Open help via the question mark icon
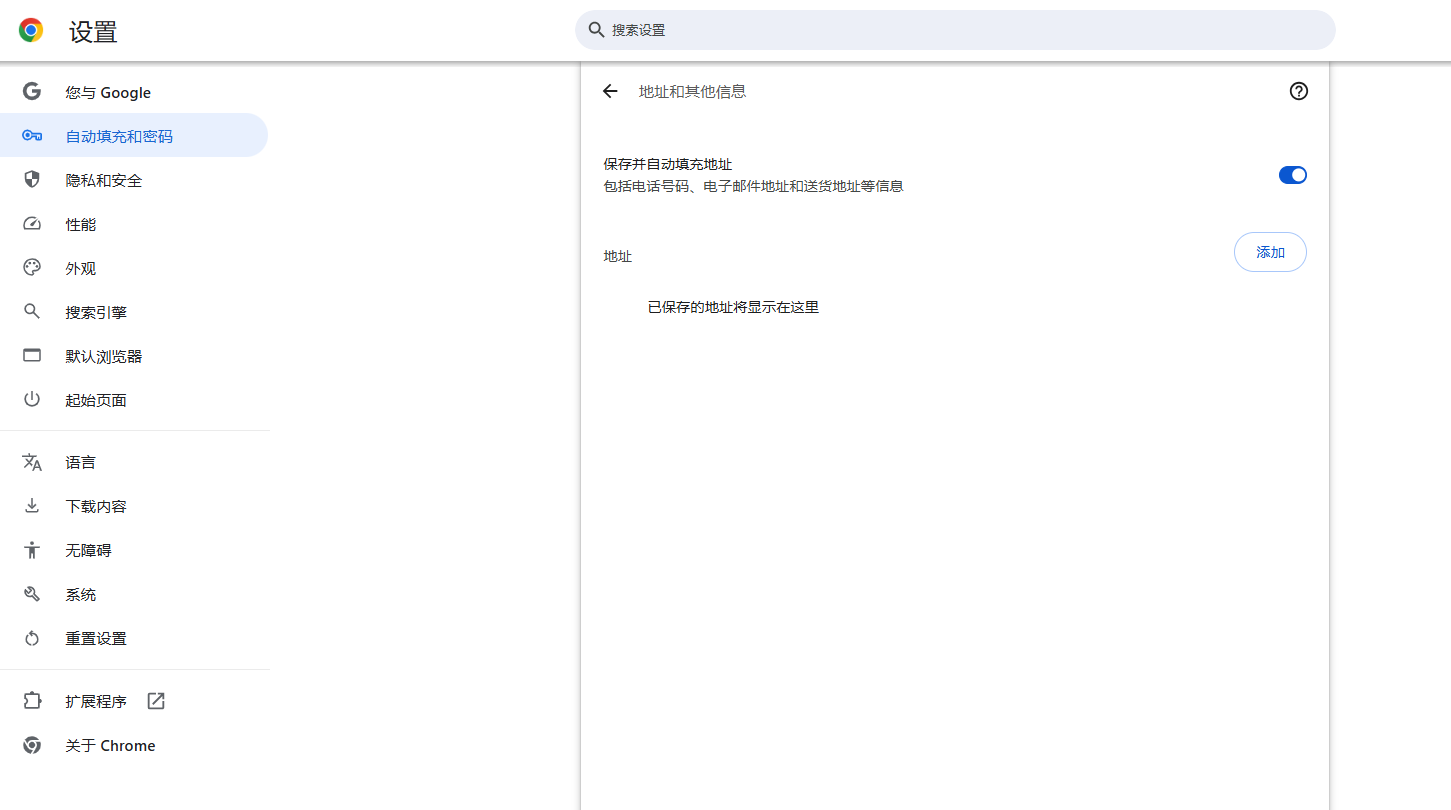Image resolution: width=1451 pixels, height=810 pixels. (x=1299, y=91)
